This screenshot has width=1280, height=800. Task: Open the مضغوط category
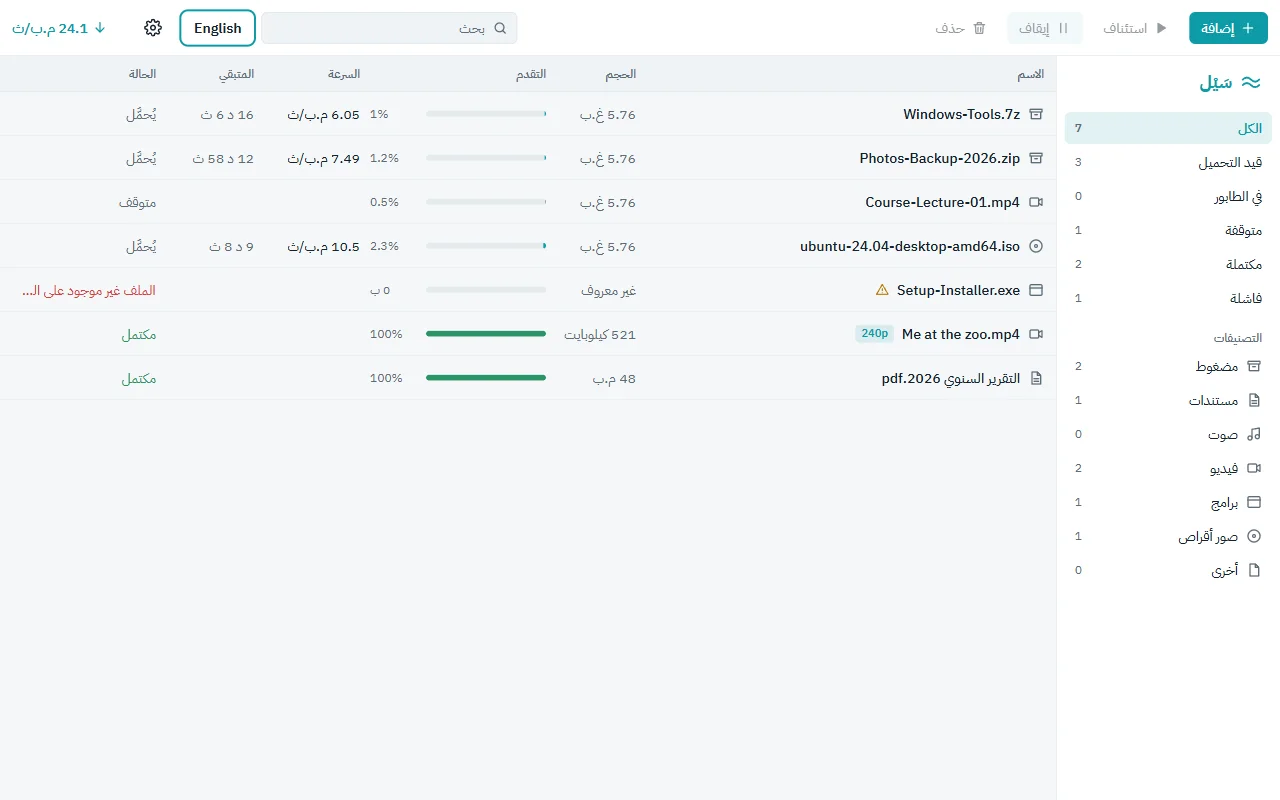[x=1168, y=366]
